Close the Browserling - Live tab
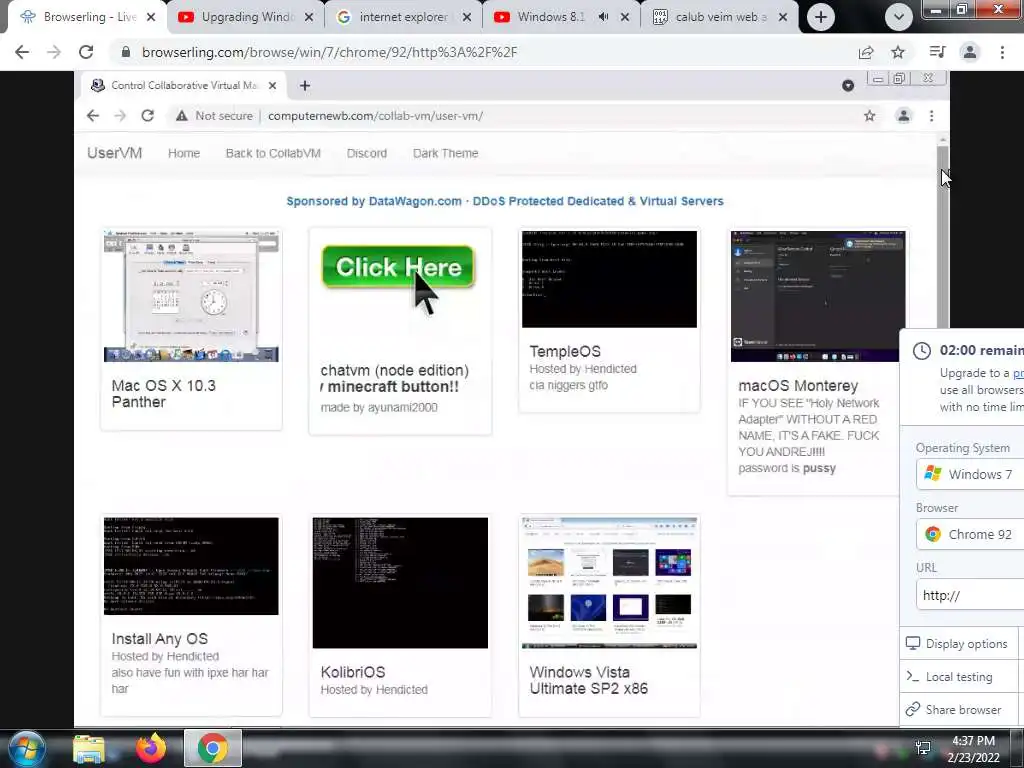Image resolution: width=1024 pixels, height=768 pixels. tap(151, 17)
